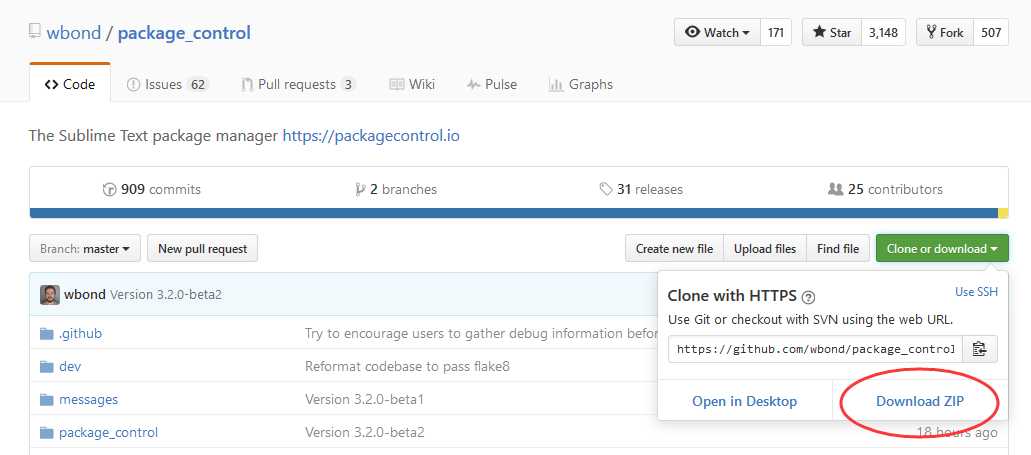
Task: Star the repository
Action: tap(832, 32)
